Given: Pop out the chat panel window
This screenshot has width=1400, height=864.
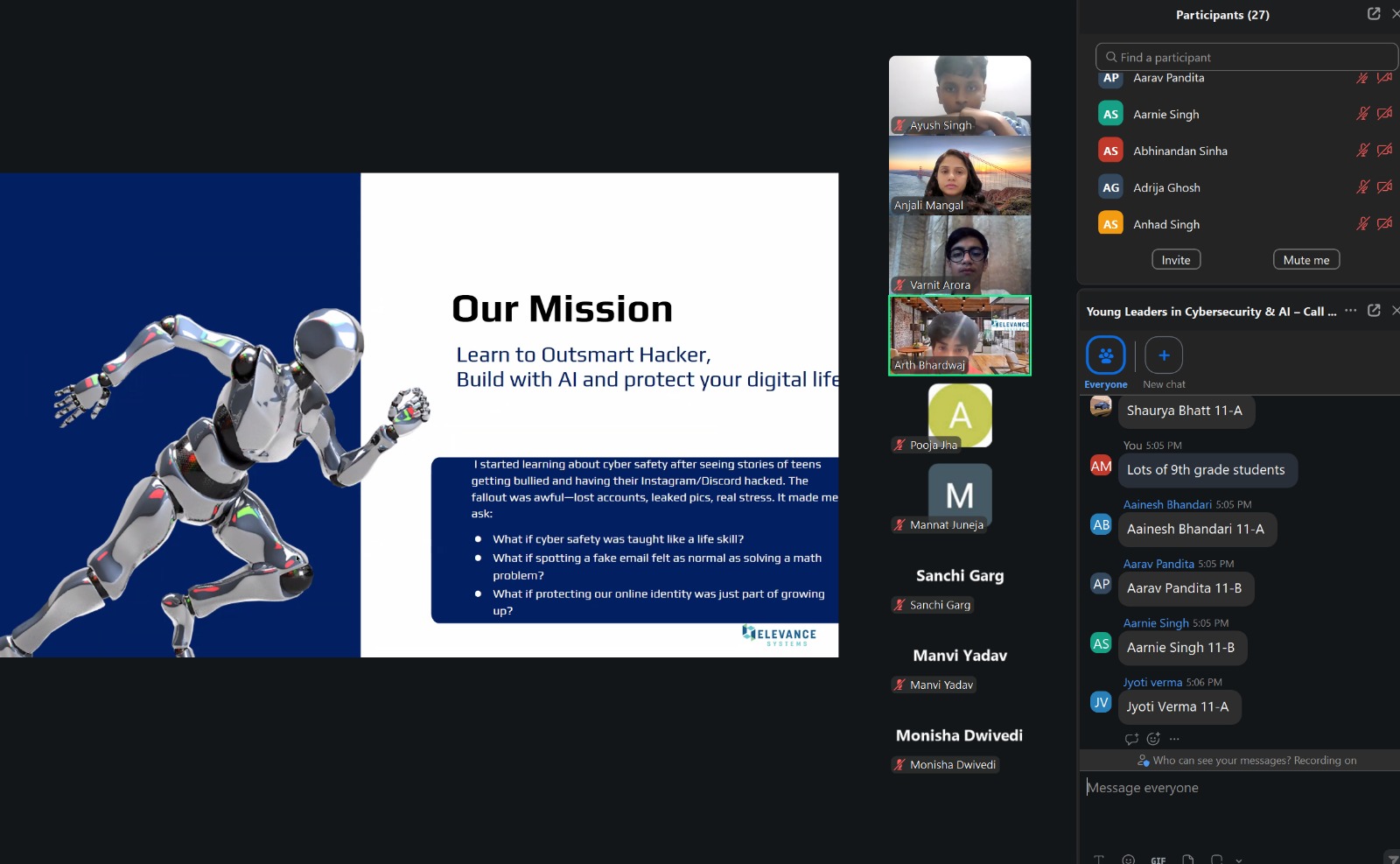Looking at the screenshot, I should (1374, 311).
